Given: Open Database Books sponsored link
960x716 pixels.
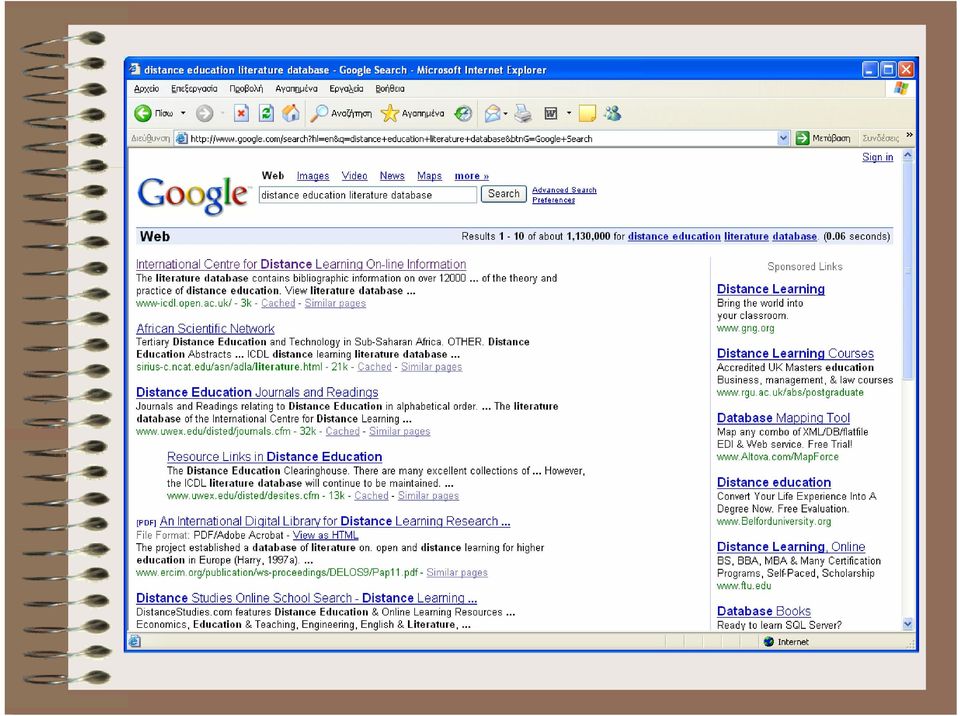Looking at the screenshot, I should tap(763, 612).
